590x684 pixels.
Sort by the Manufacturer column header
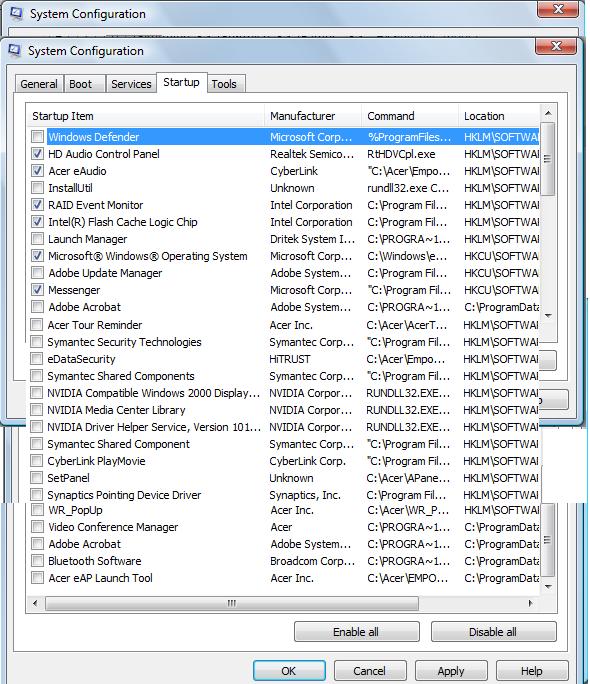click(313, 116)
